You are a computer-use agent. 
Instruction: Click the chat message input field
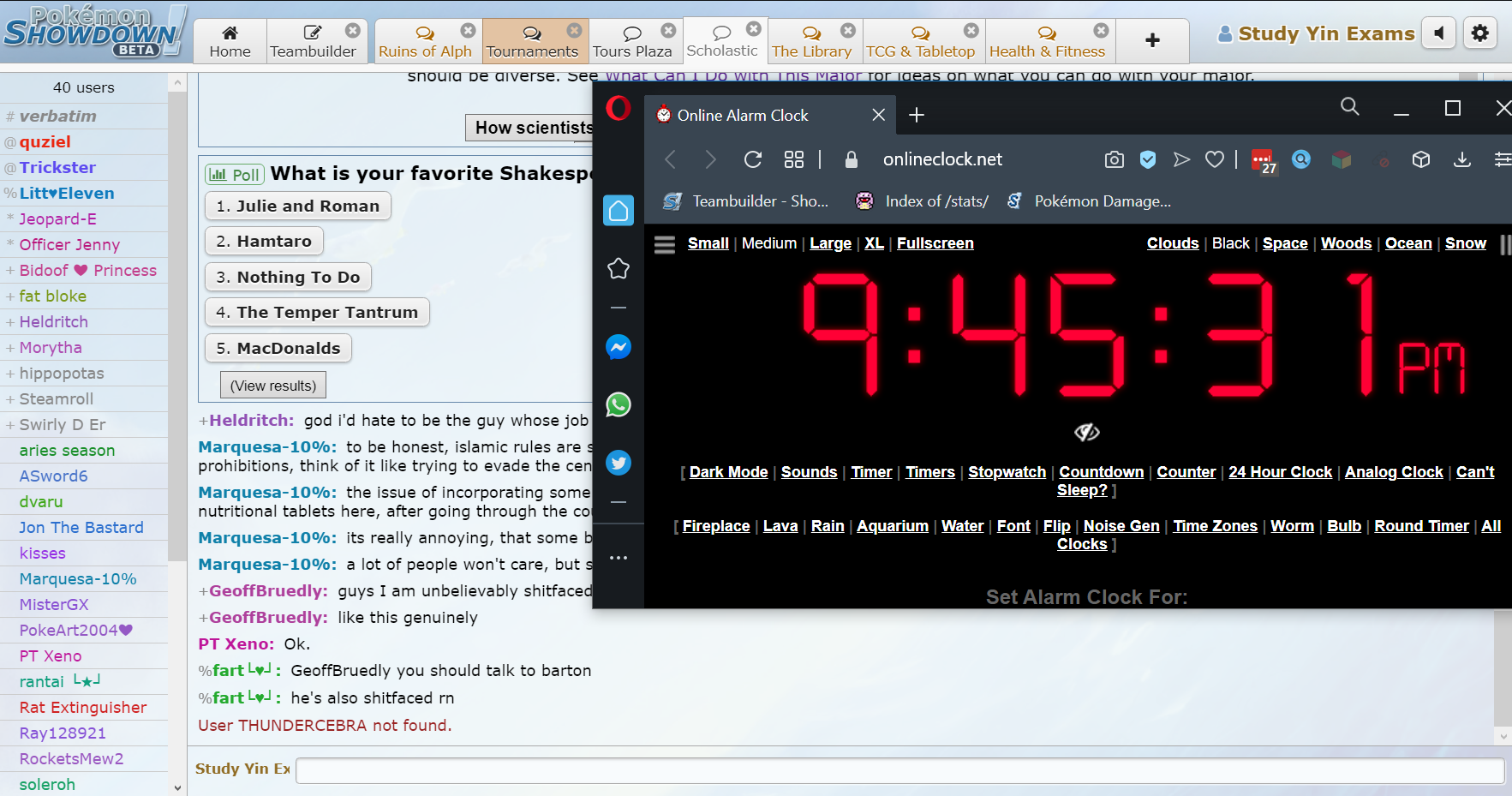899,770
